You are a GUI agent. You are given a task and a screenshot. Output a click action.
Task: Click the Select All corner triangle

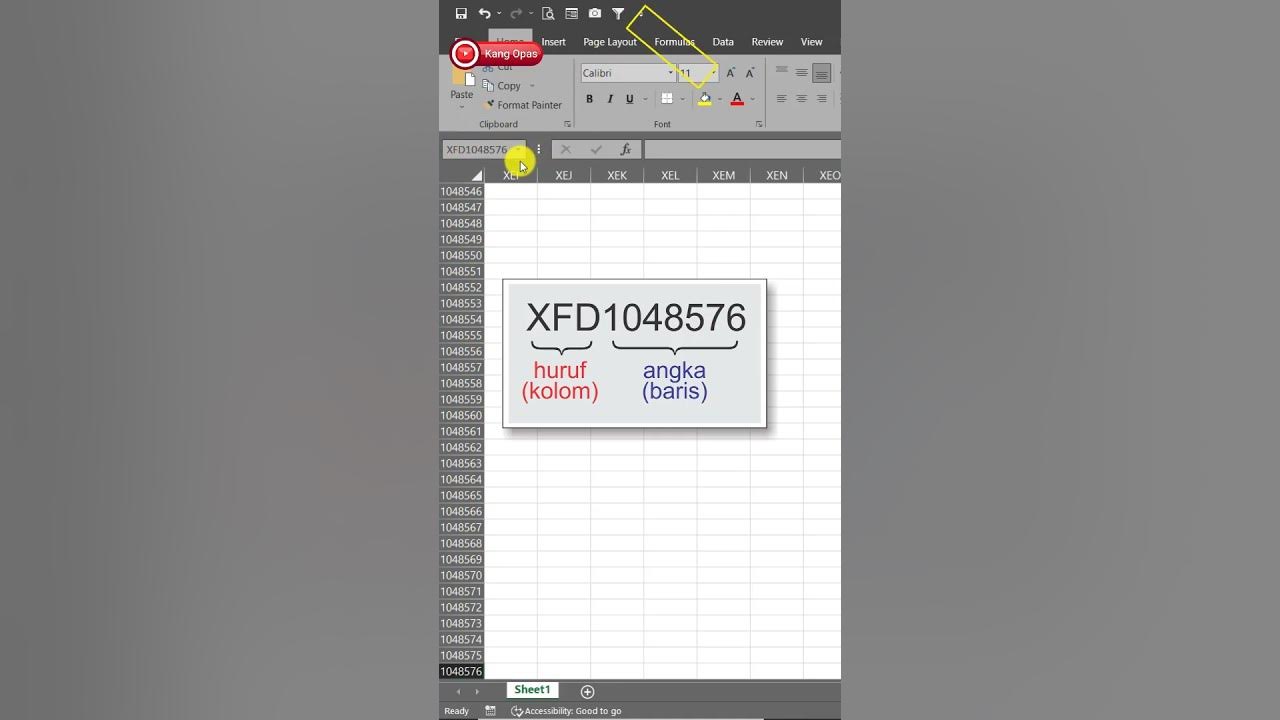point(476,175)
